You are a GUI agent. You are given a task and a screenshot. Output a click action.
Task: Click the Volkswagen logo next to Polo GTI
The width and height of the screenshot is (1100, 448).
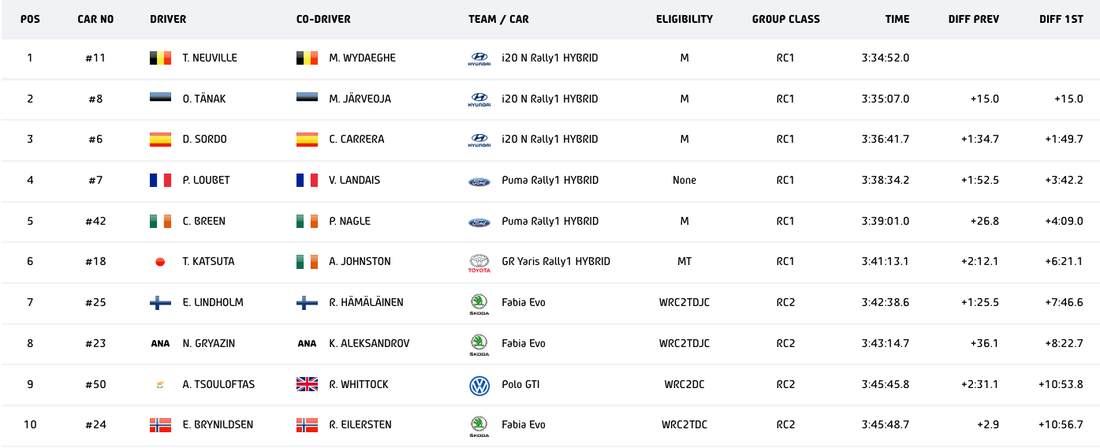(x=480, y=385)
